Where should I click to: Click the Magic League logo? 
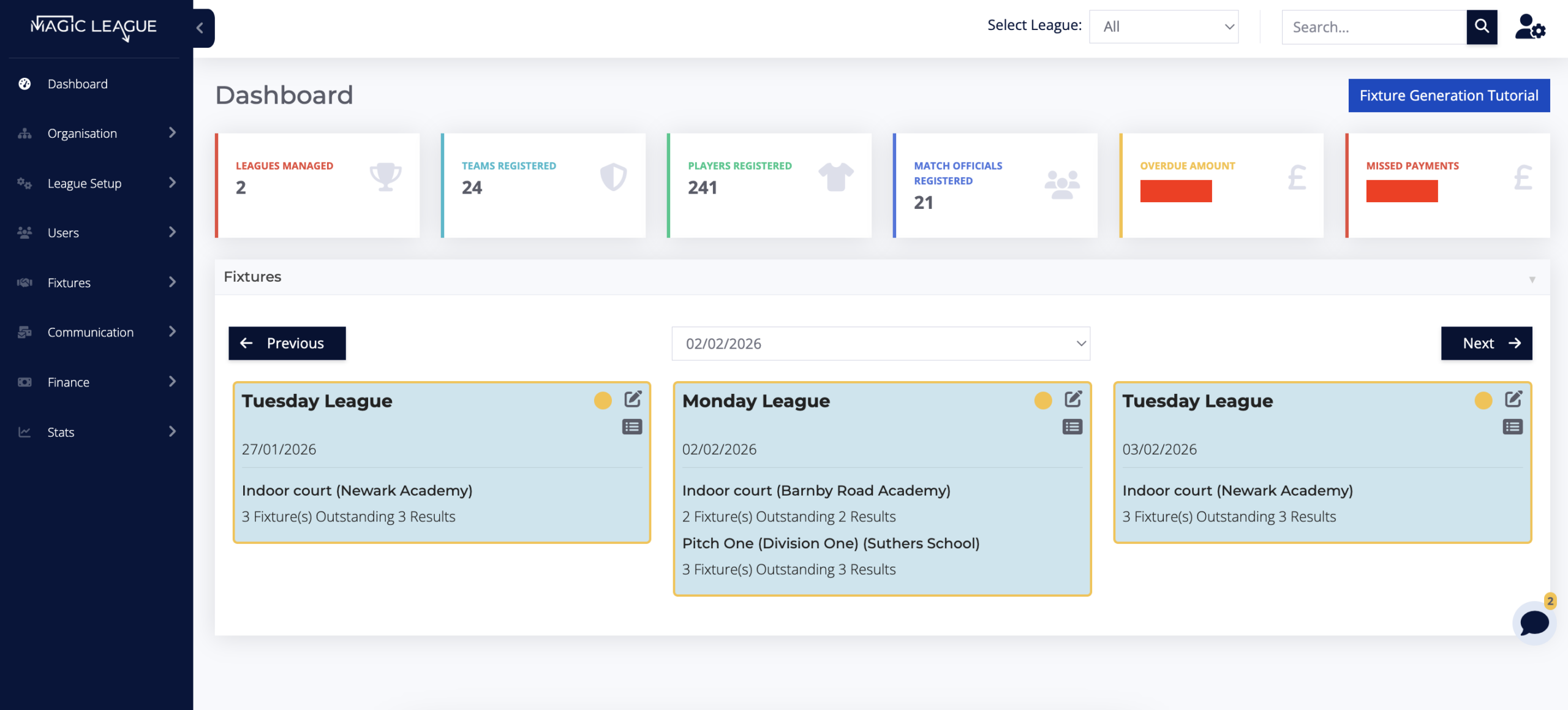pos(94,26)
